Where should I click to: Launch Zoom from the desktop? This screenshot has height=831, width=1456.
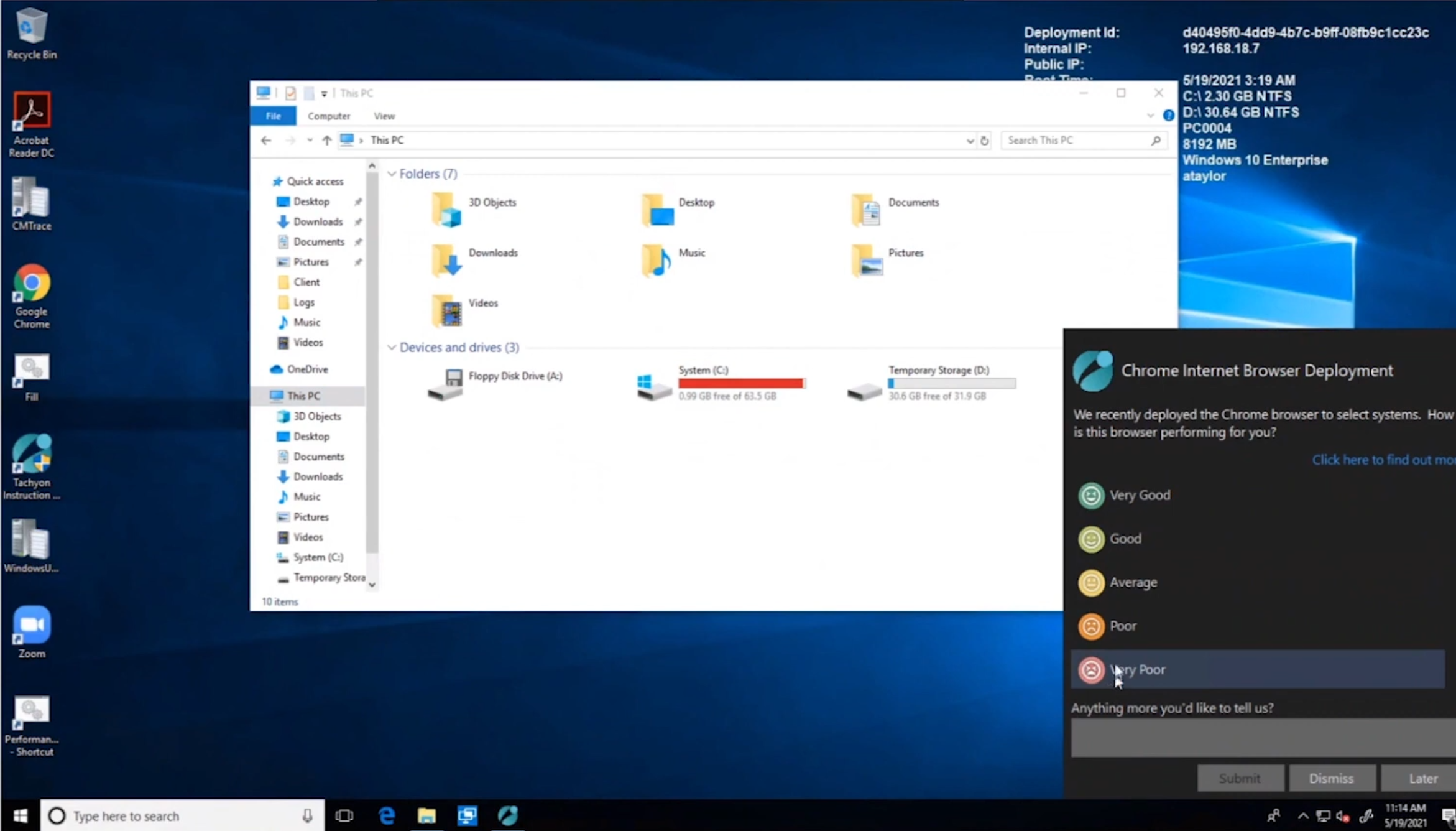pyautogui.click(x=31, y=632)
